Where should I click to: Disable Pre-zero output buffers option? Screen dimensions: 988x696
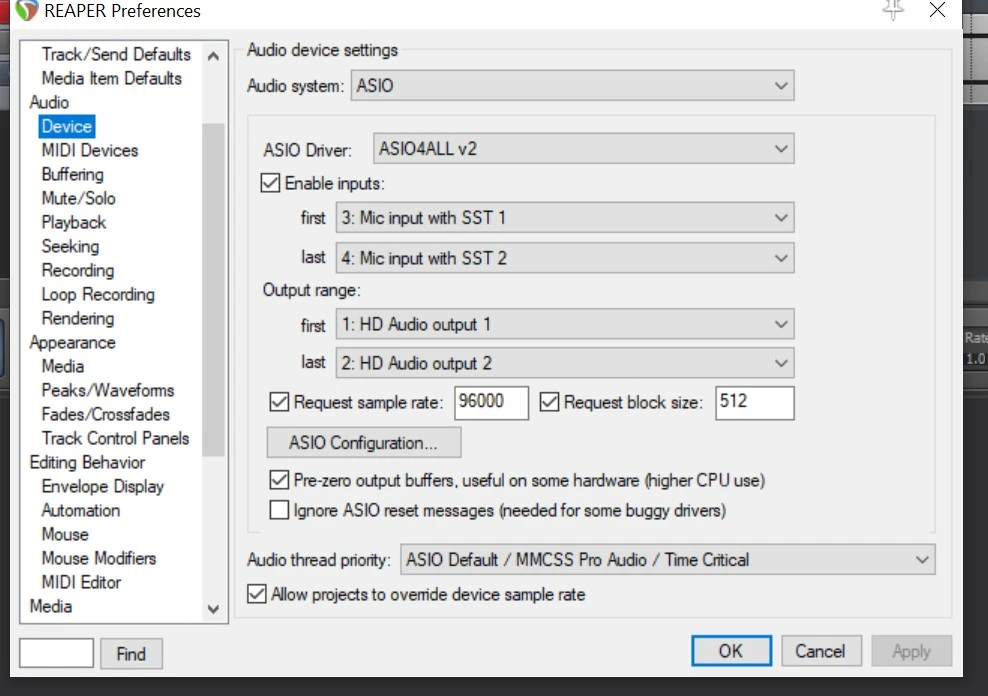click(x=279, y=480)
